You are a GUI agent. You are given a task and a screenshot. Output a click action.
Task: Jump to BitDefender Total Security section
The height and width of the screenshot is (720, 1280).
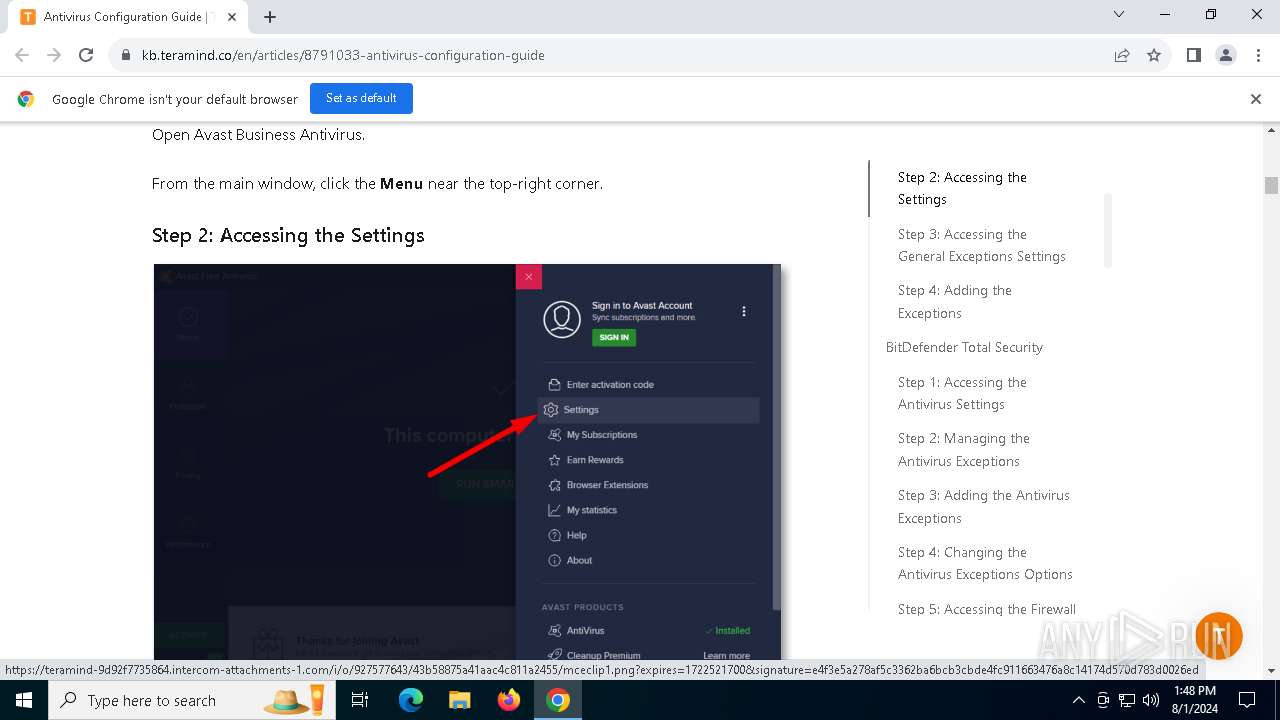(x=964, y=347)
